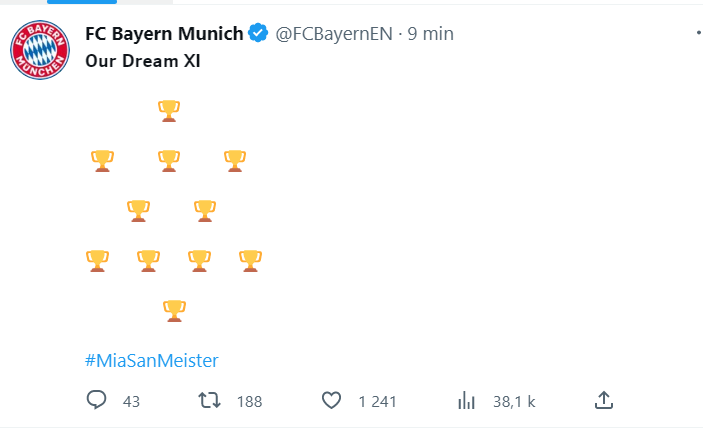Click the single trophy in the top row
This screenshot has width=703, height=430.
pos(169,110)
